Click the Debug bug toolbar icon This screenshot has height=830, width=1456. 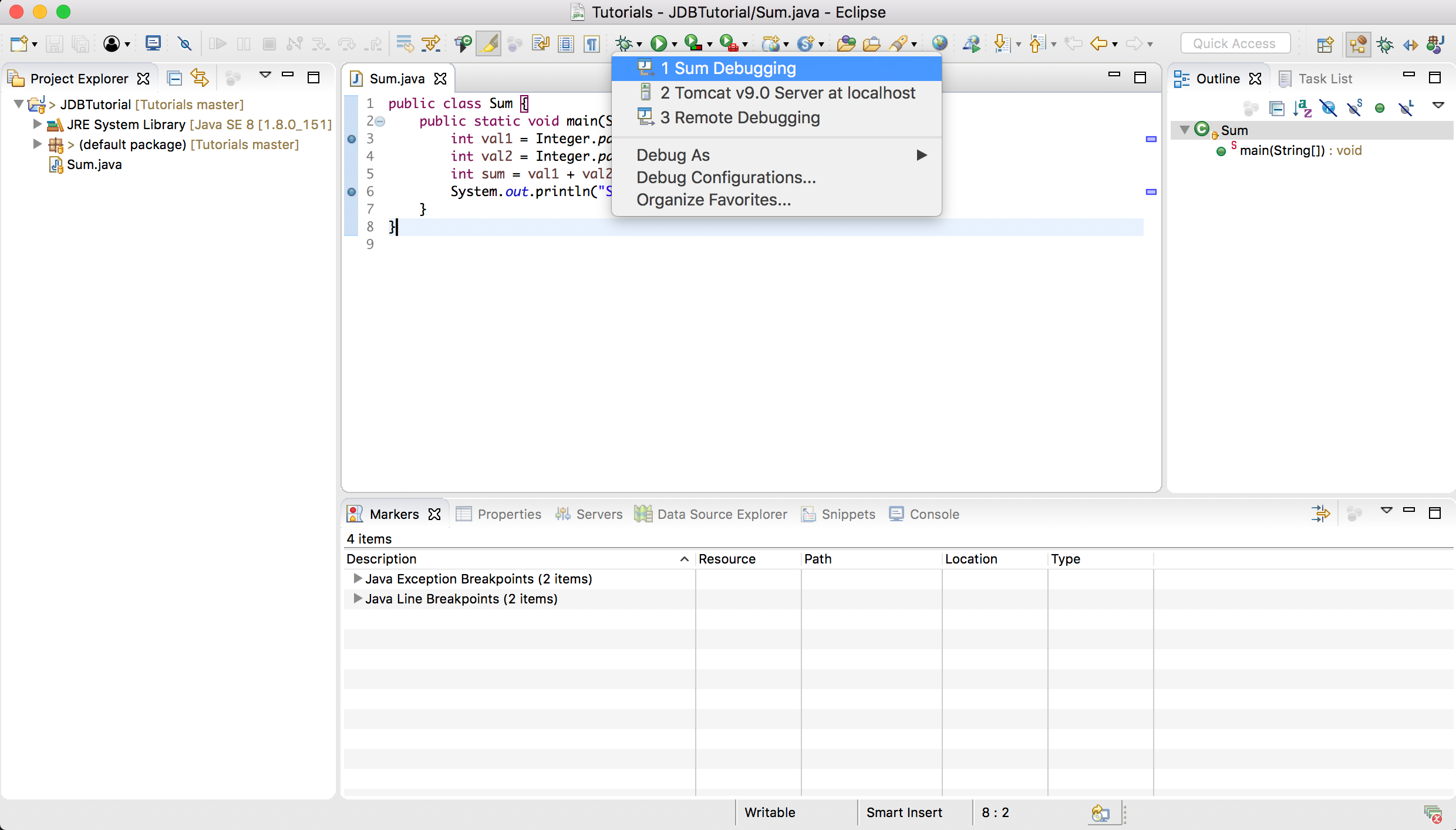[624, 43]
